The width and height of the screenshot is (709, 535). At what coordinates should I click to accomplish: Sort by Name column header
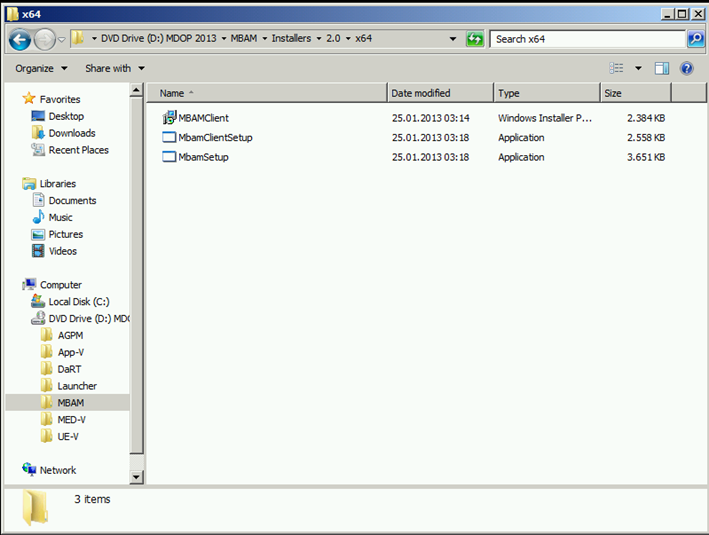pyautogui.click(x=267, y=93)
